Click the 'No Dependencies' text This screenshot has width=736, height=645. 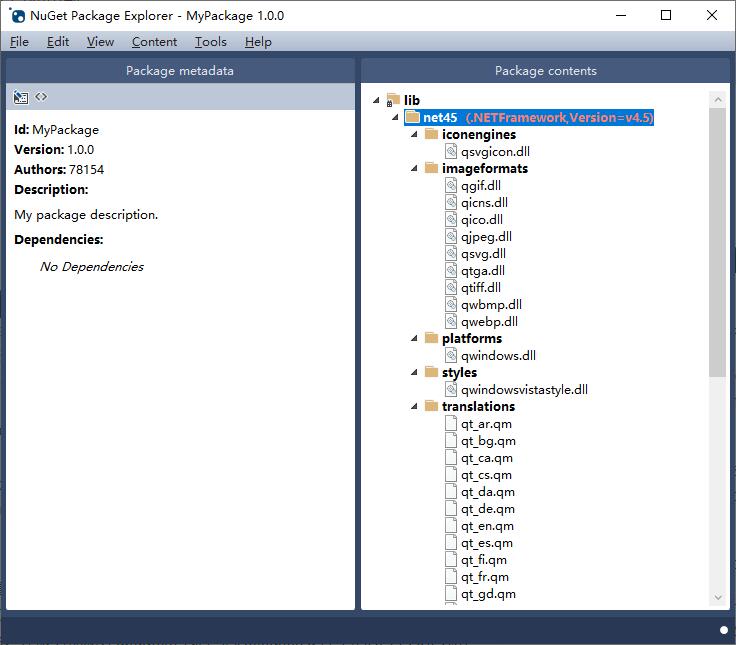[x=92, y=266]
